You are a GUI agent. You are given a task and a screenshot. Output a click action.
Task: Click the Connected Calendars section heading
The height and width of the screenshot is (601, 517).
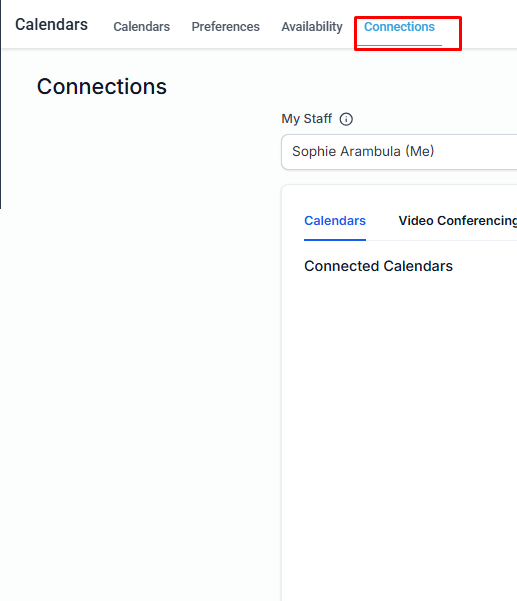pos(378,266)
